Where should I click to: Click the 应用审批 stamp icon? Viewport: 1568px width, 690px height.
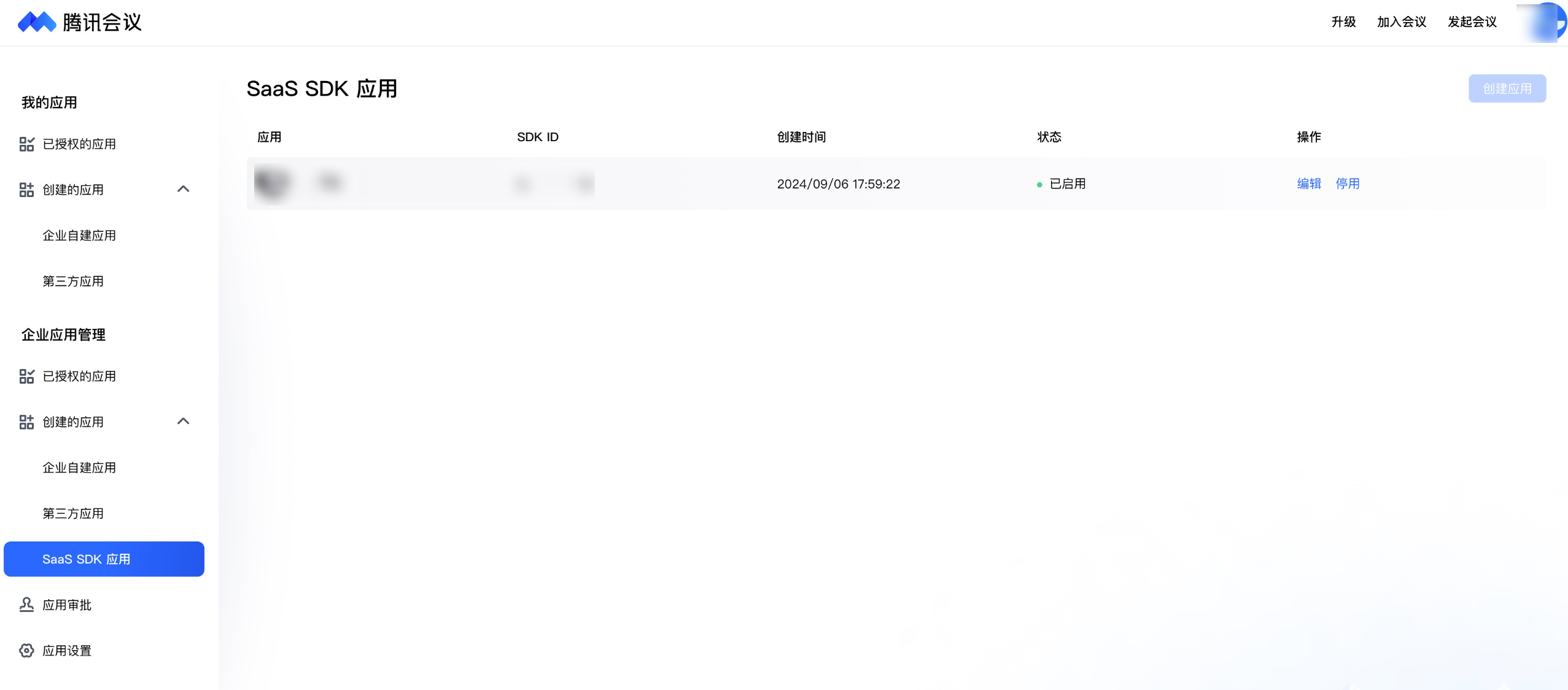tap(26, 605)
